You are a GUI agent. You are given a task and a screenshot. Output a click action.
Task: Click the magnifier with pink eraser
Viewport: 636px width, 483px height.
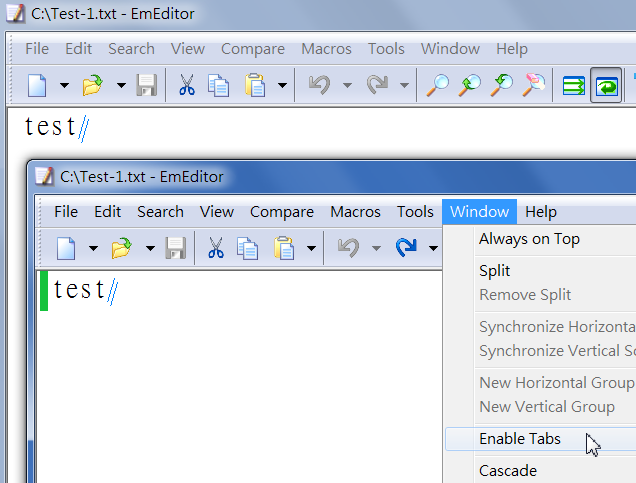click(x=533, y=85)
